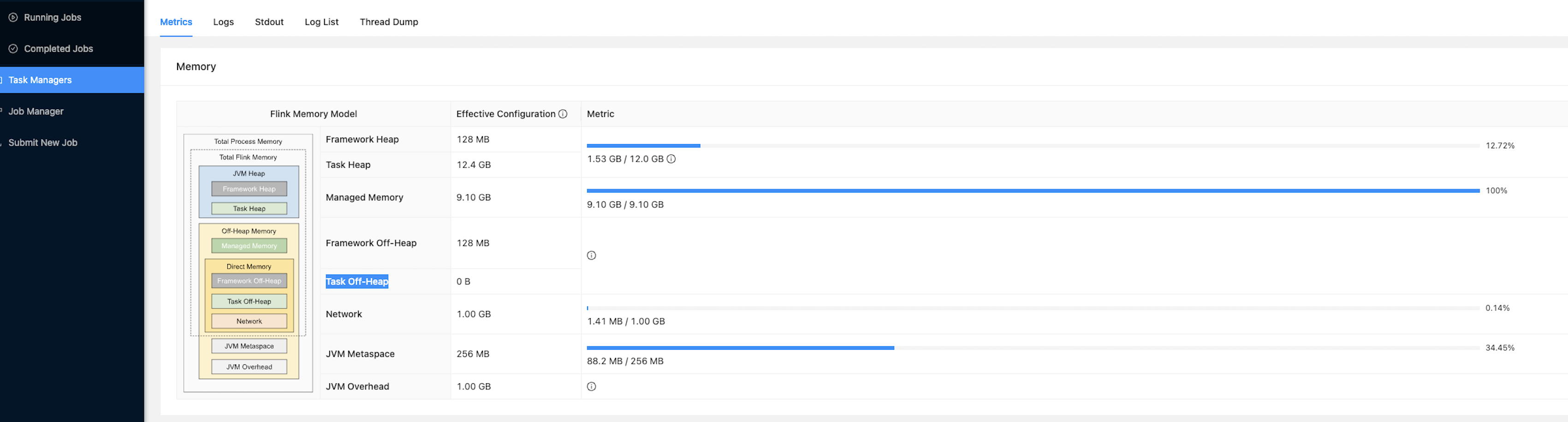Click the Completed Jobs check icon

13,49
